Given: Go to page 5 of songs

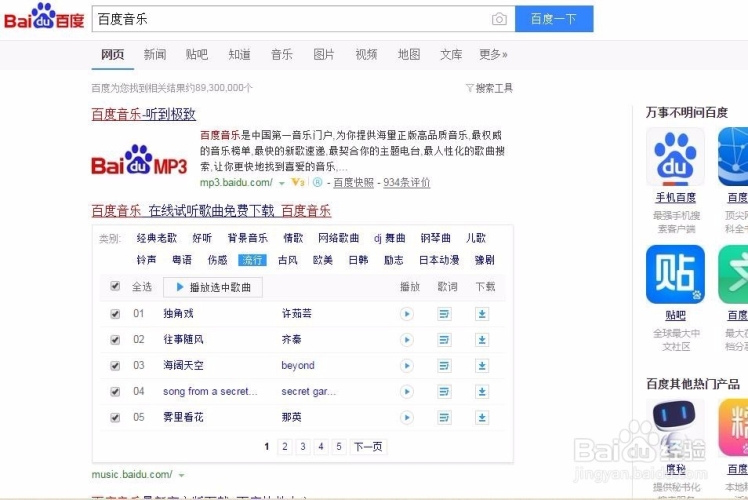Looking at the screenshot, I should [339, 447].
